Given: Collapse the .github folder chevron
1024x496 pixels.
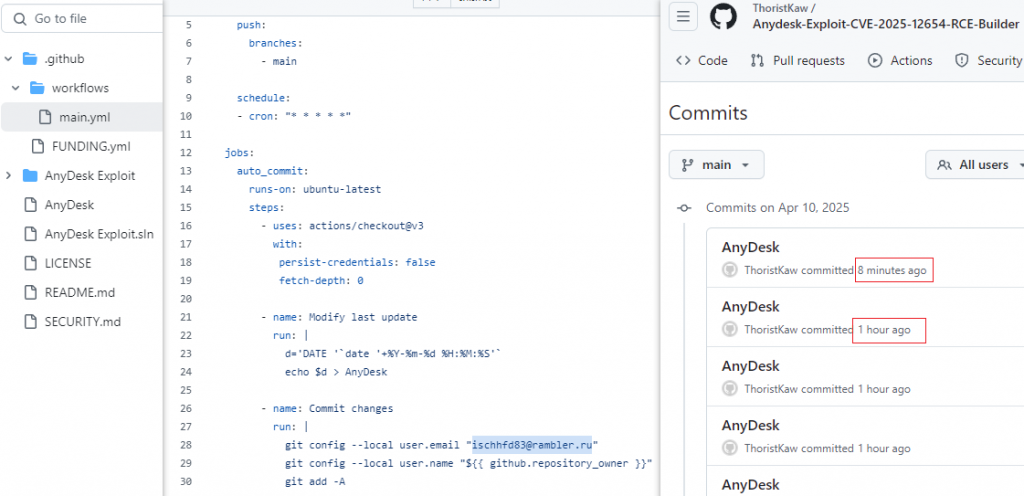Looking at the screenshot, I should click(8, 59).
